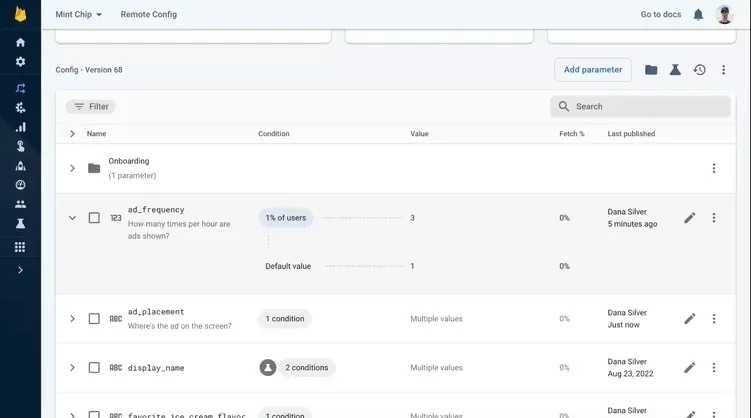Open notifications bell icon
The image size is (751, 418).
[698, 15]
